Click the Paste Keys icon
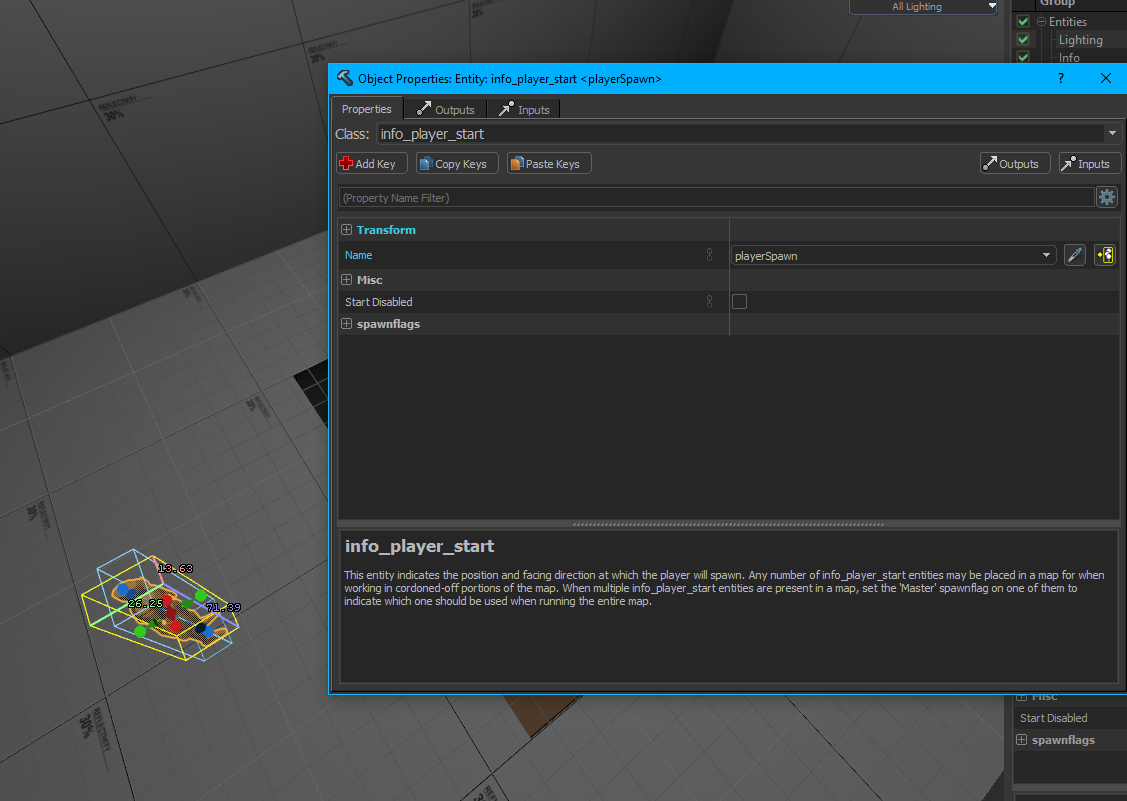This screenshot has width=1127, height=801. pyautogui.click(x=518, y=163)
